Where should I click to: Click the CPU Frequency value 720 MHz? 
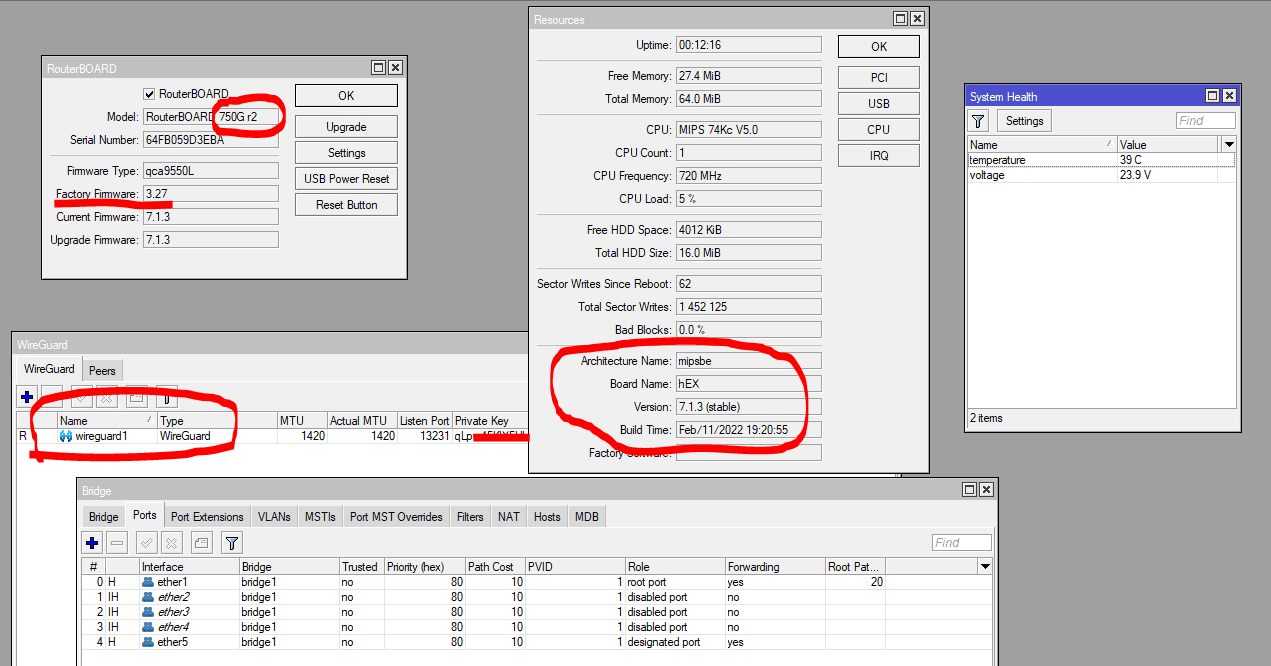749,176
